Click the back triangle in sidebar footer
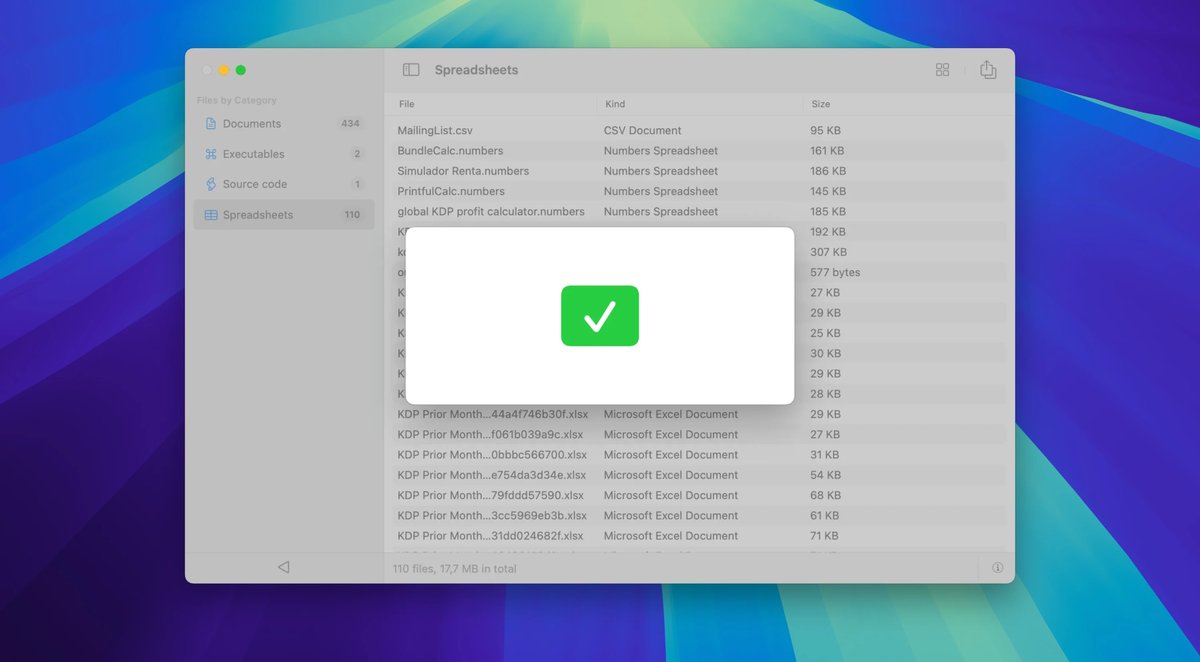This screenshot has width=1200, height=662. (283, 567)
